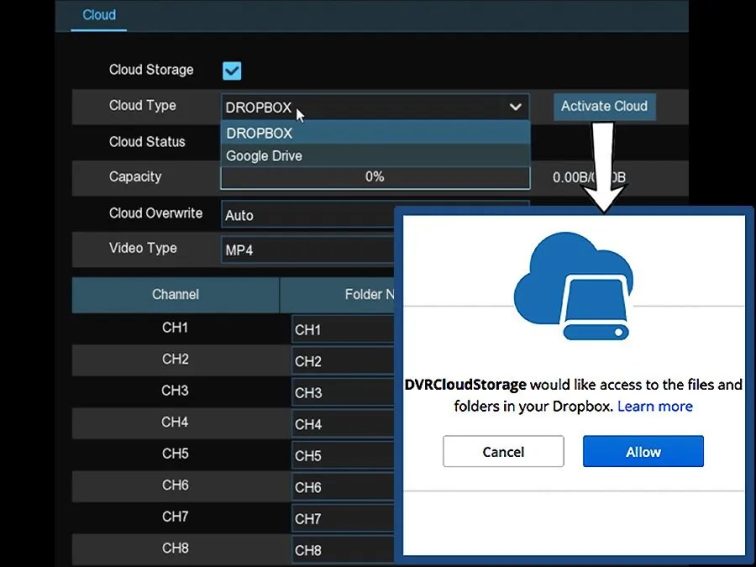Open the Video Type MP4 dropdown

tap(309, 250)
